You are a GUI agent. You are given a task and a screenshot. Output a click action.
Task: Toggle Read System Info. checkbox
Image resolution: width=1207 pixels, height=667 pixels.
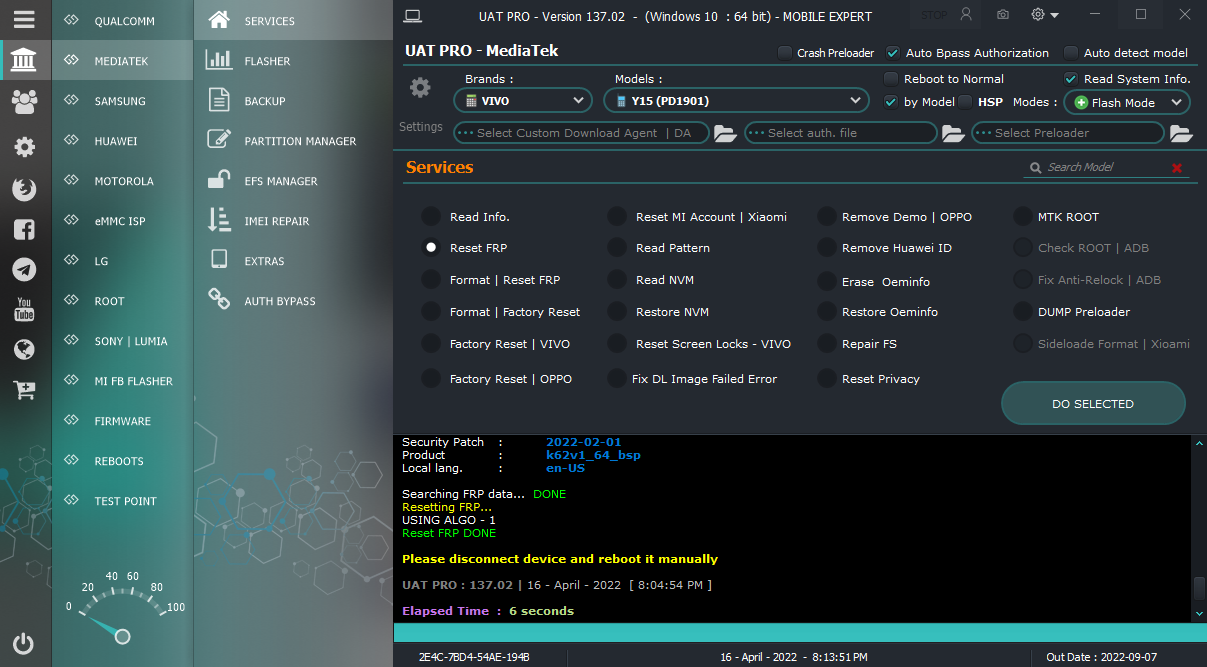1071,79
